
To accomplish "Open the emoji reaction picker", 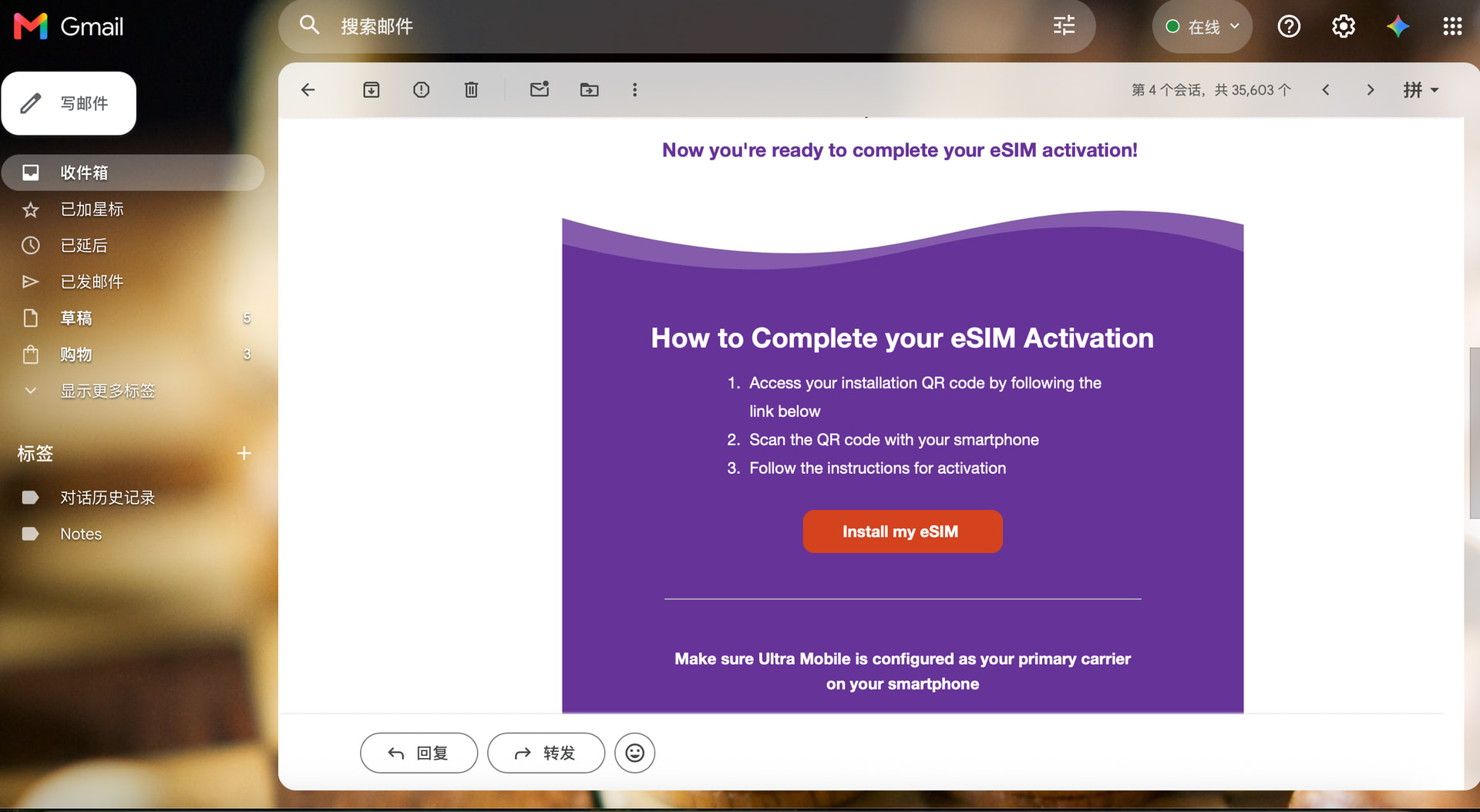I will point(634,753).
